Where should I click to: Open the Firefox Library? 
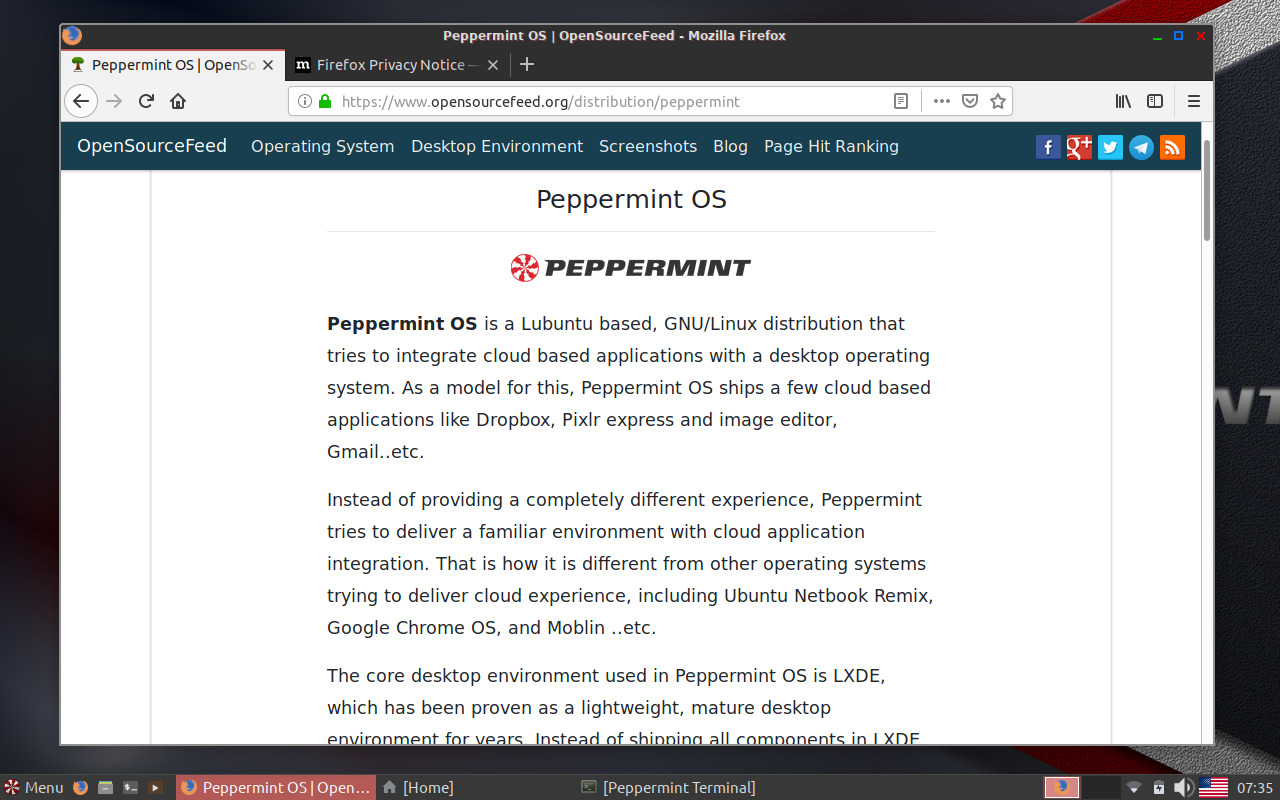coord(1122,100)
